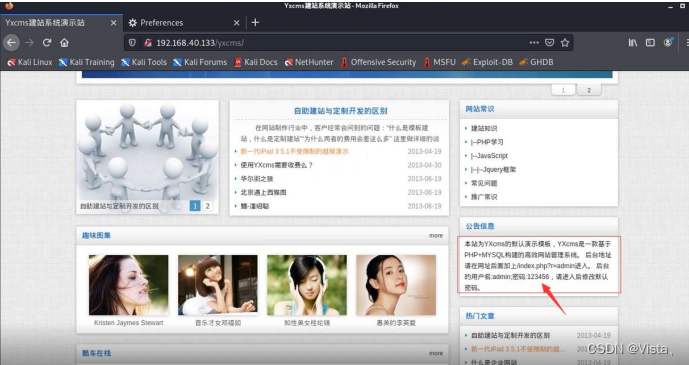Open 常见问题 category
The width and height of the screenshot is (689, 365).
pyautogui.click(x=484, y=183)
